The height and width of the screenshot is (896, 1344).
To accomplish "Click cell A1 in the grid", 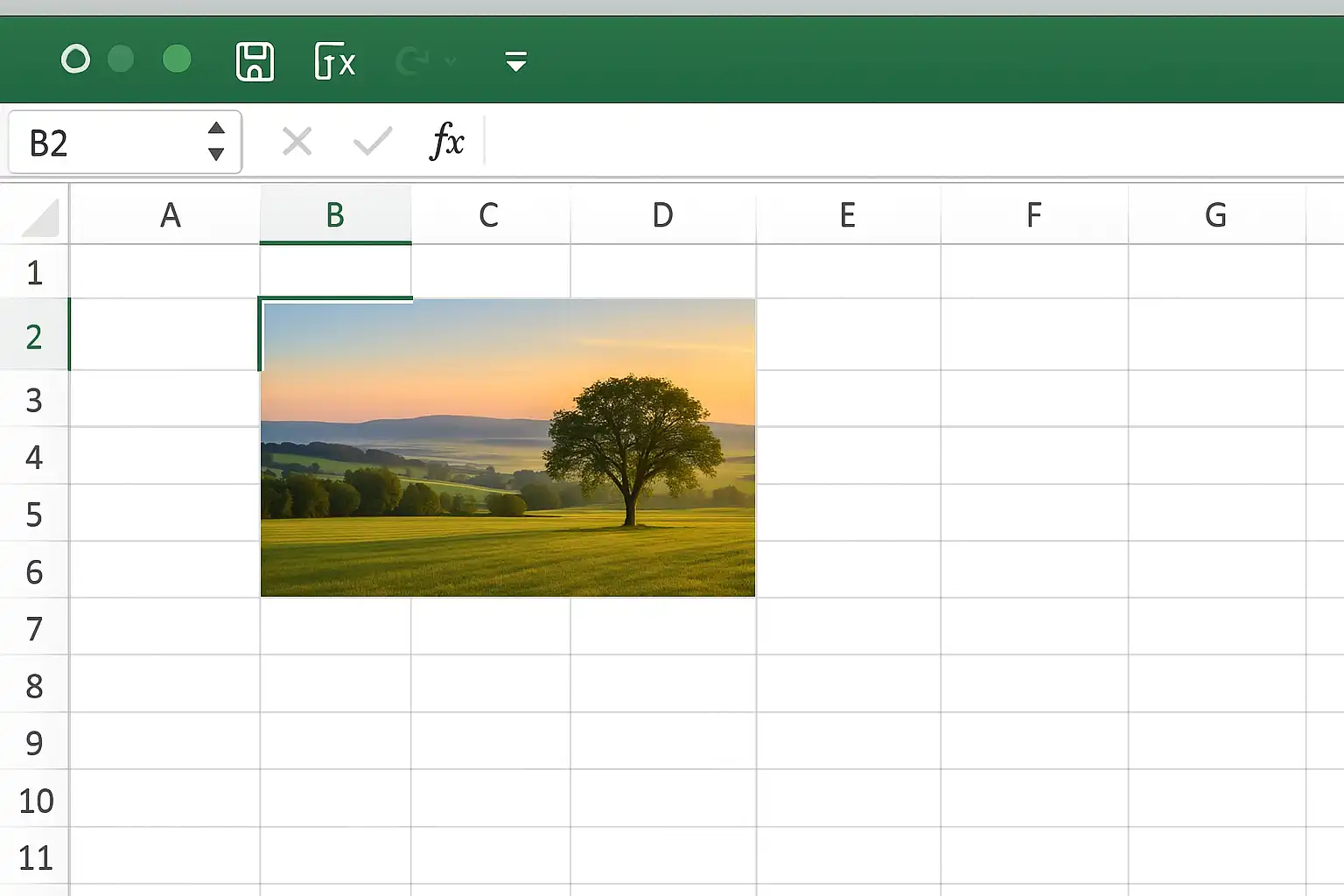I will coord(165,272).
